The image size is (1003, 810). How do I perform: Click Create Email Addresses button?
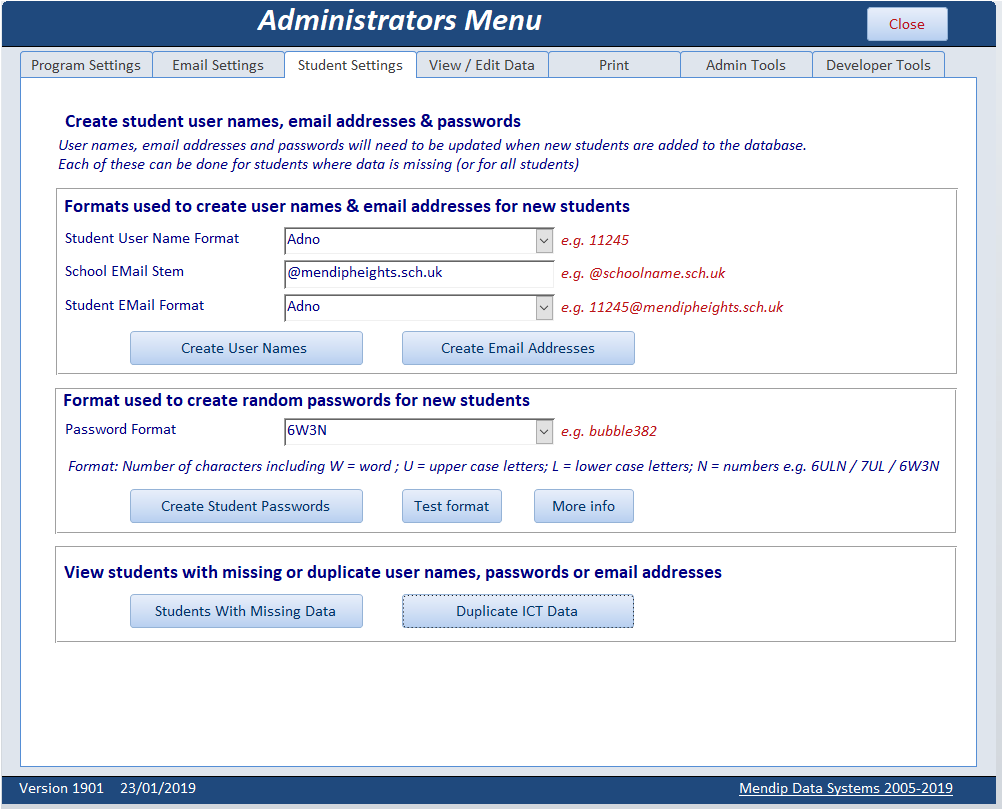[x=518, y=348]
